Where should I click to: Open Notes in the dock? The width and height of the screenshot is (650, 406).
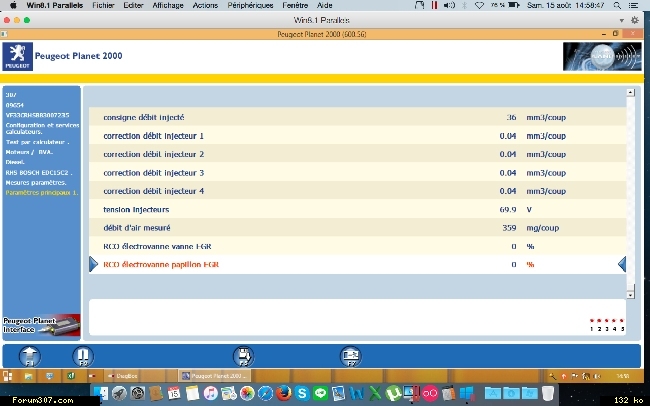(192, 393)
